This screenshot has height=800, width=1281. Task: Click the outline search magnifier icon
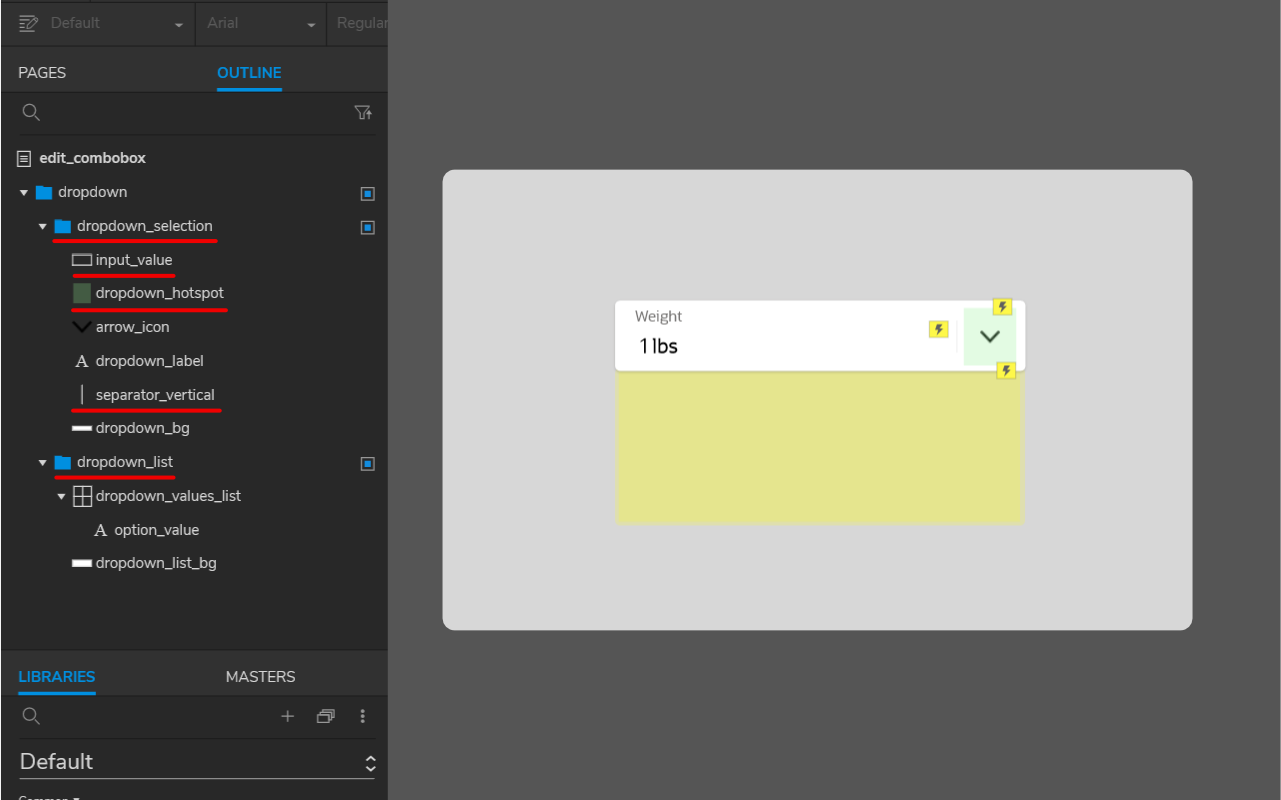tap(31, 112)
